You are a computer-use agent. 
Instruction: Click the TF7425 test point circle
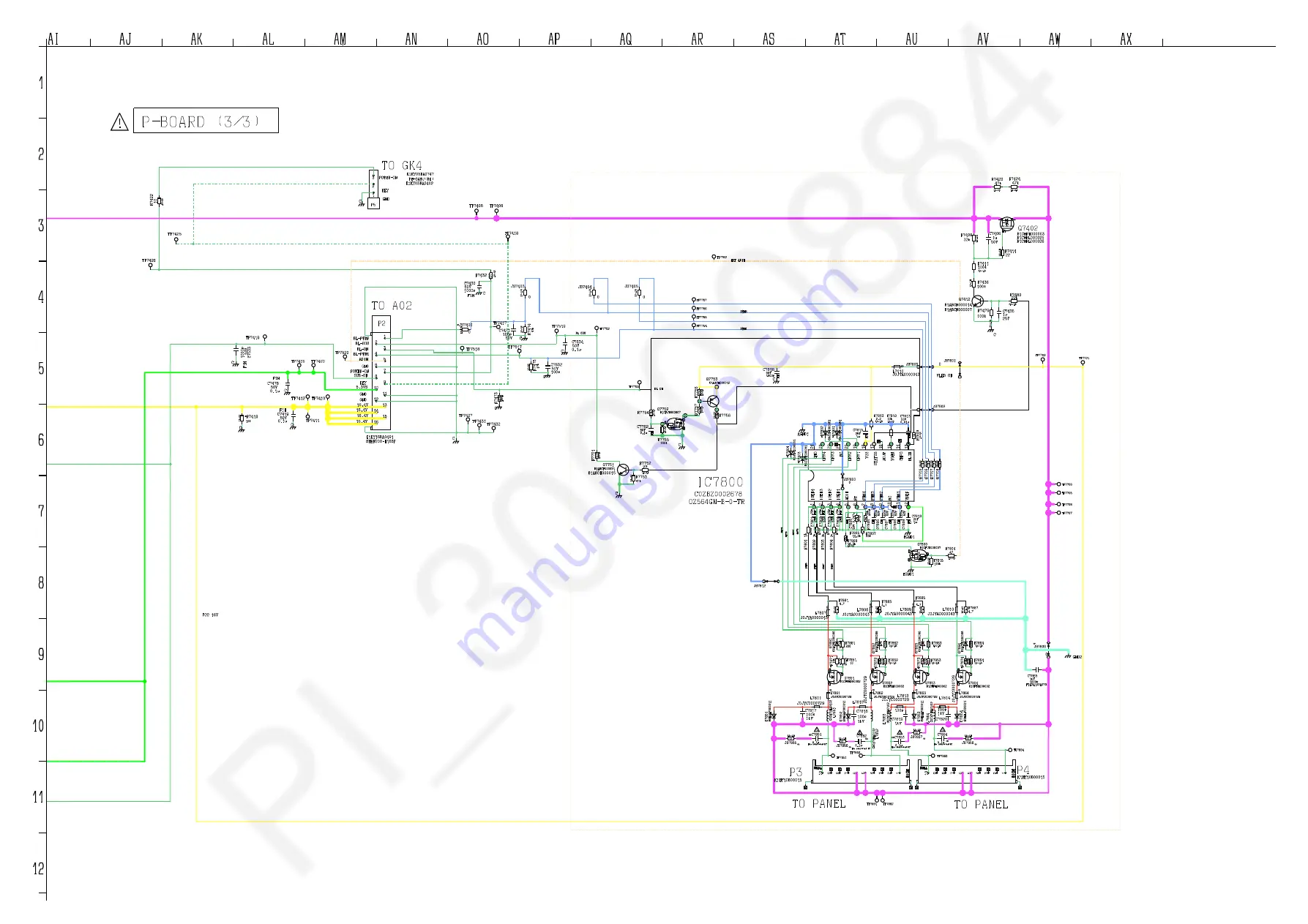pos(176,240)
